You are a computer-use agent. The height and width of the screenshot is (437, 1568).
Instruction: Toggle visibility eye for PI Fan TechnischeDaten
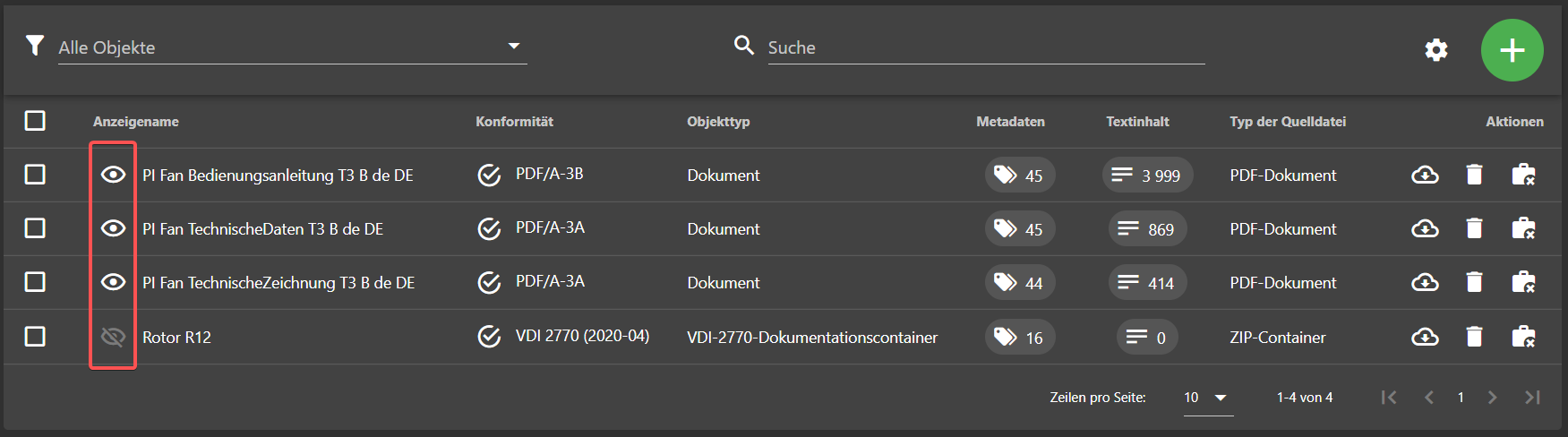pos(113,228)
